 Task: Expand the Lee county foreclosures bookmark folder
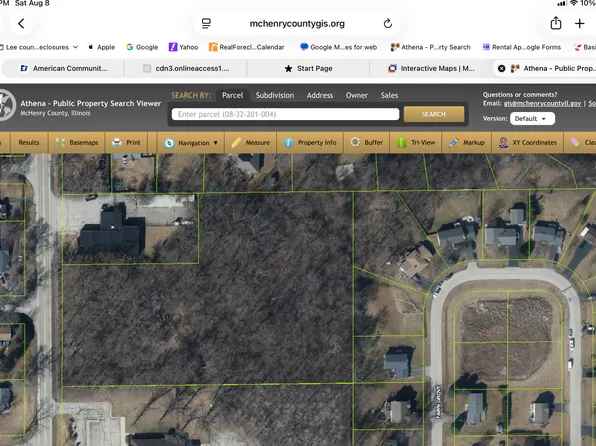39,47
